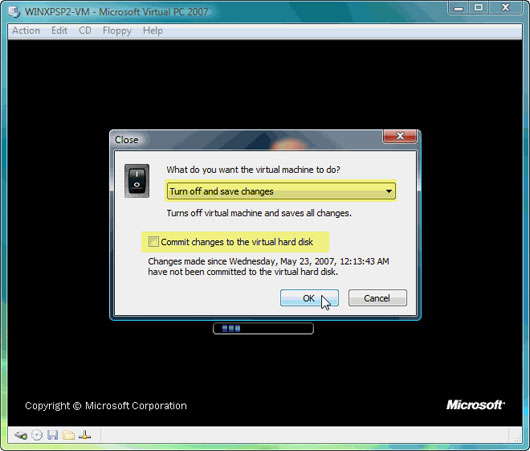Click the power switch icon in dialog
Image resolution: width=530 pixels, height=451 pixels.
tap(137, 181)
